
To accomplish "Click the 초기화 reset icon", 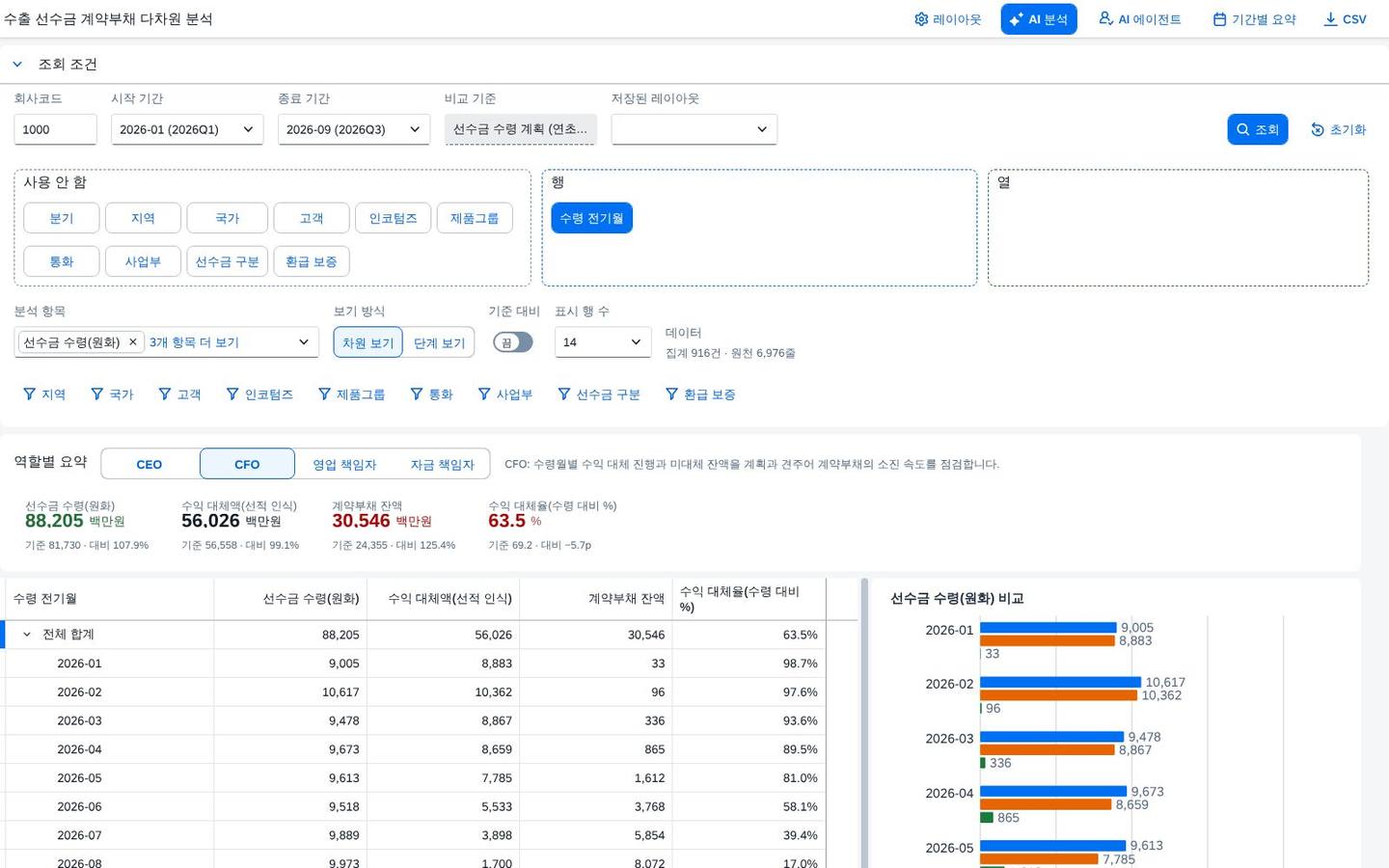I will pyautogui.click(x=1318, y=129).
